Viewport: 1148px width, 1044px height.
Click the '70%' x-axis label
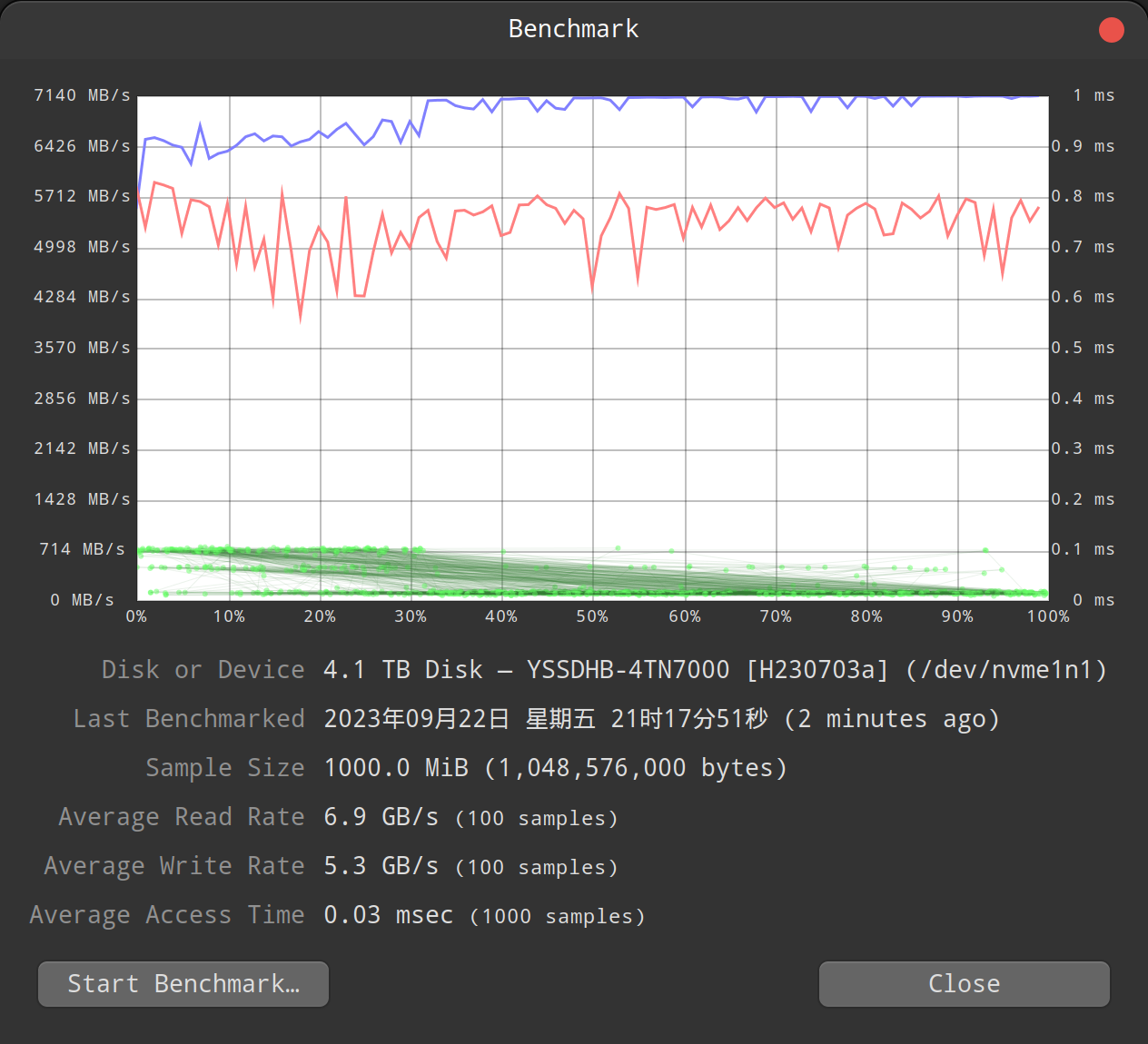[776, 616]
